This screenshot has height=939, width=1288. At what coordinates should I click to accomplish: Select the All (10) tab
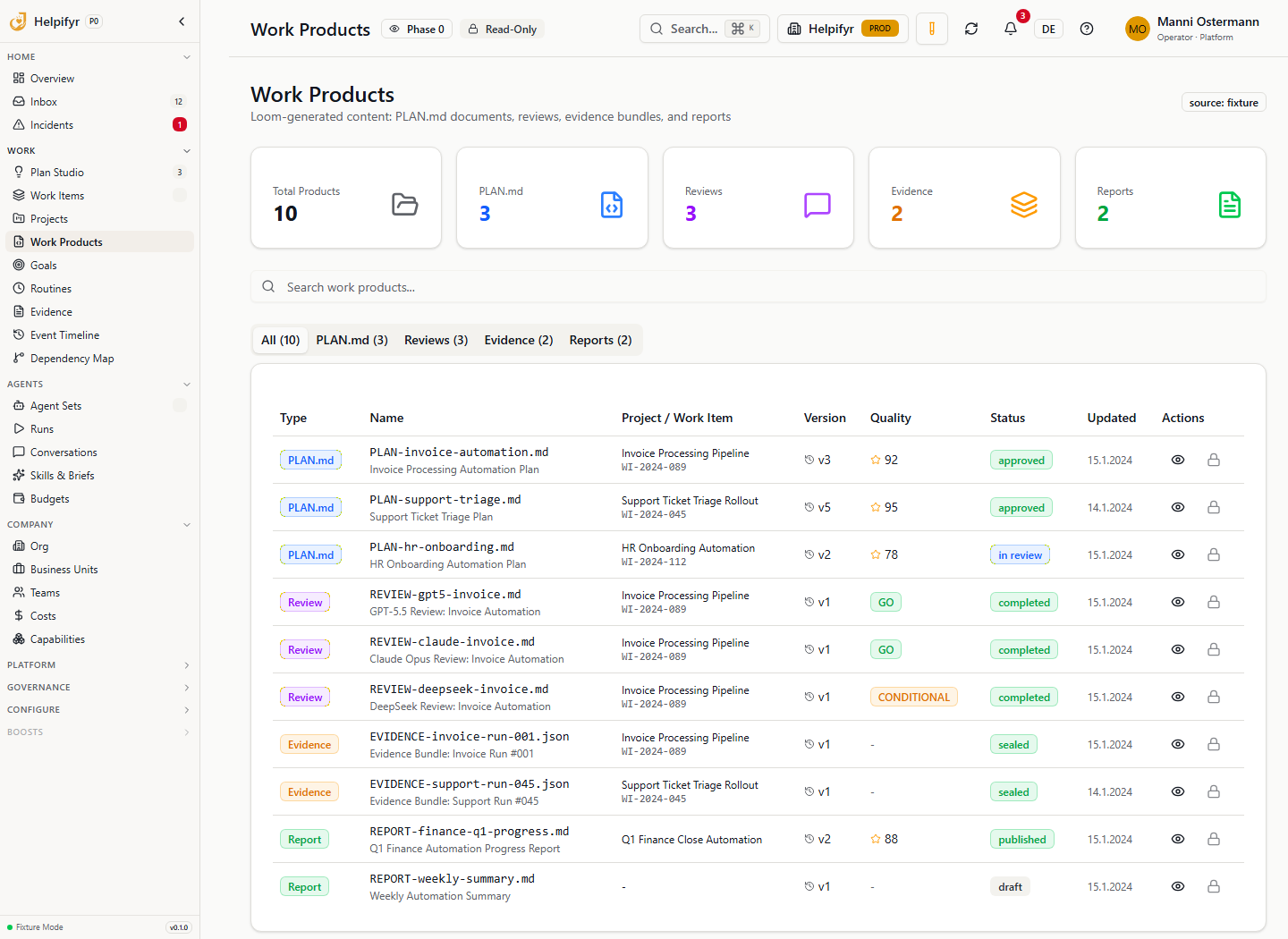(x=281, y=340)
